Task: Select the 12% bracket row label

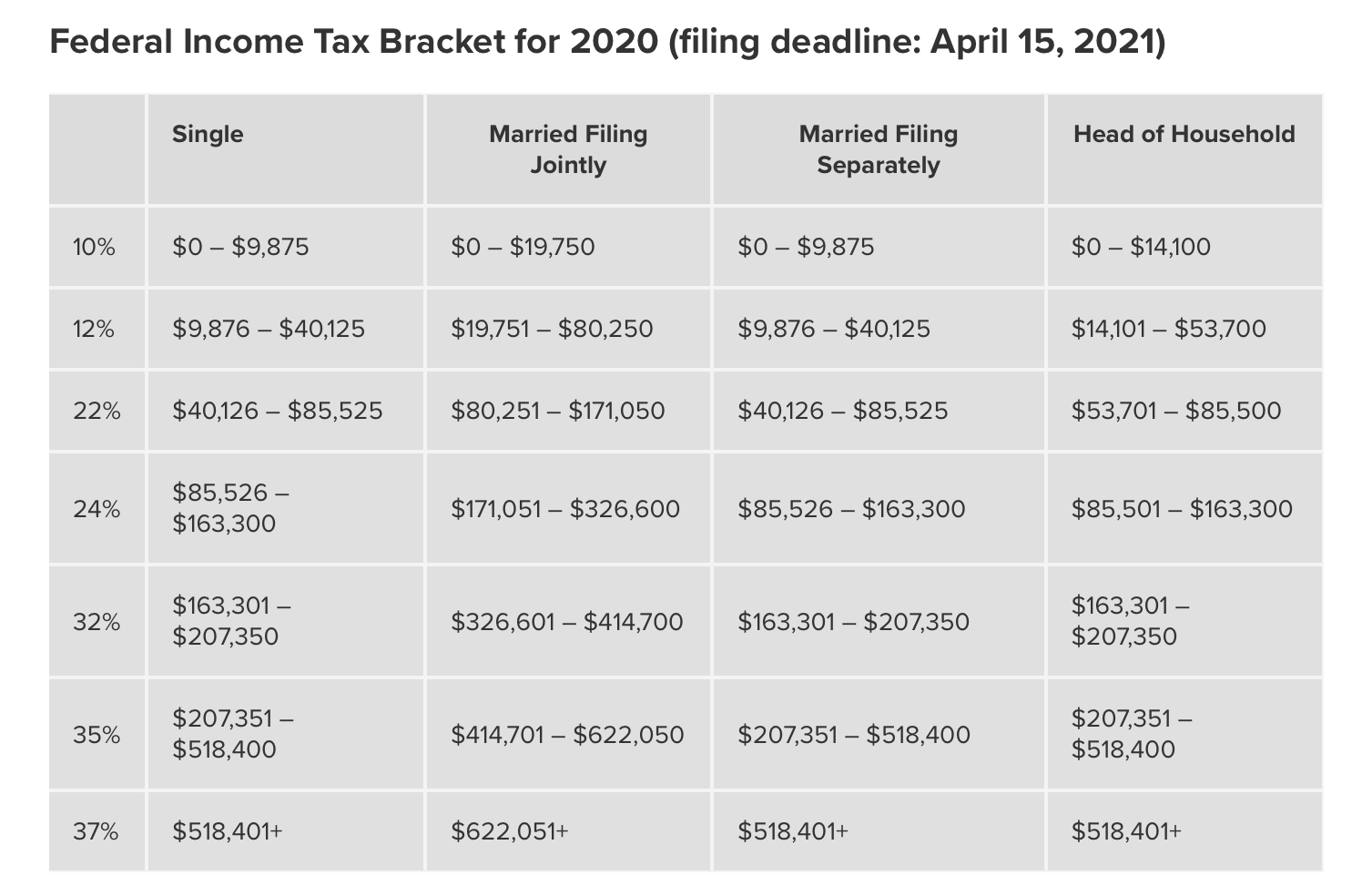Action: click(x=94, y=329)
